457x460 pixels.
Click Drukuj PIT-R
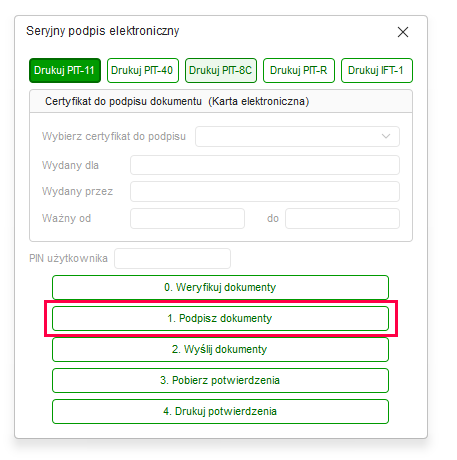click(x=299, y=70)
